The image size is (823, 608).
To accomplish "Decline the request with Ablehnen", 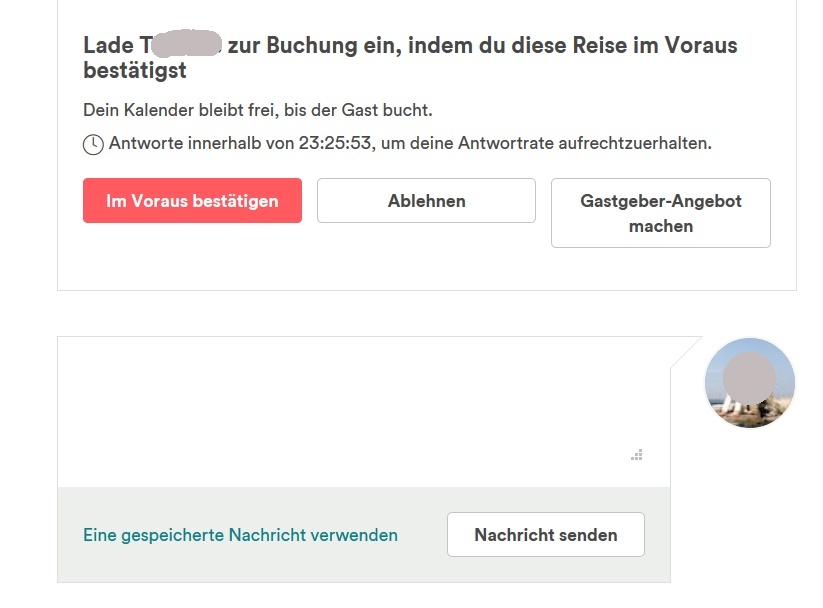I will [426, 201].
